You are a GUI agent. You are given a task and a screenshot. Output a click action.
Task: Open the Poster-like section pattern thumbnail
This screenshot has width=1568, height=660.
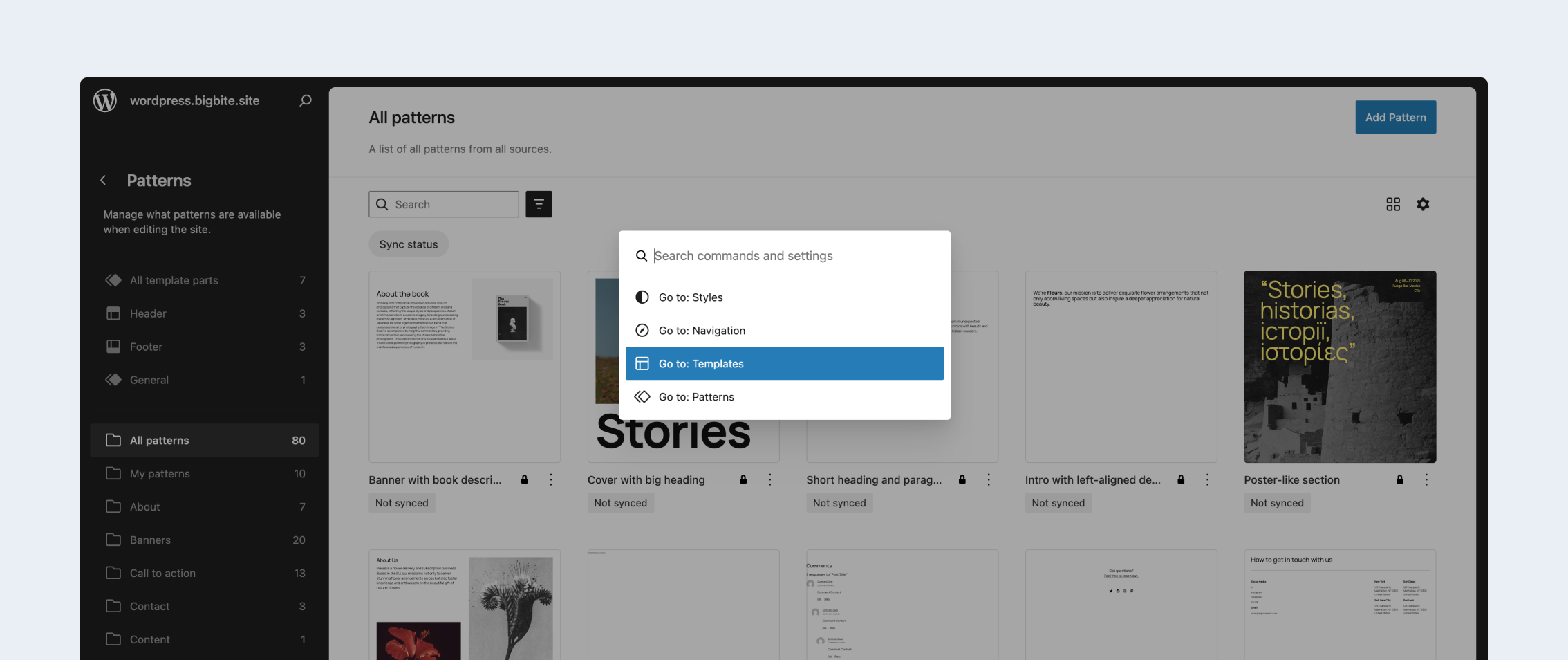tap(1339, 366)
